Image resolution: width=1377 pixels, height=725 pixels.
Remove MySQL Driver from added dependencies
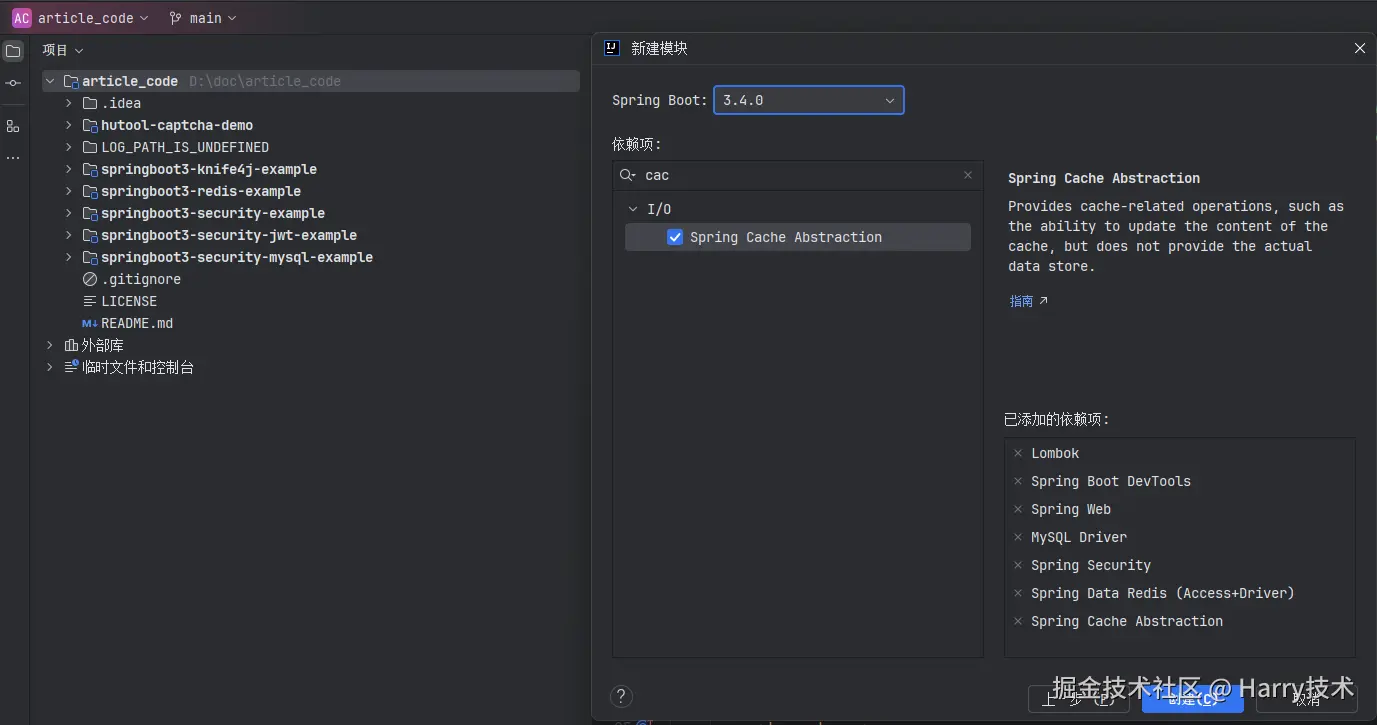pos(1018,537)
